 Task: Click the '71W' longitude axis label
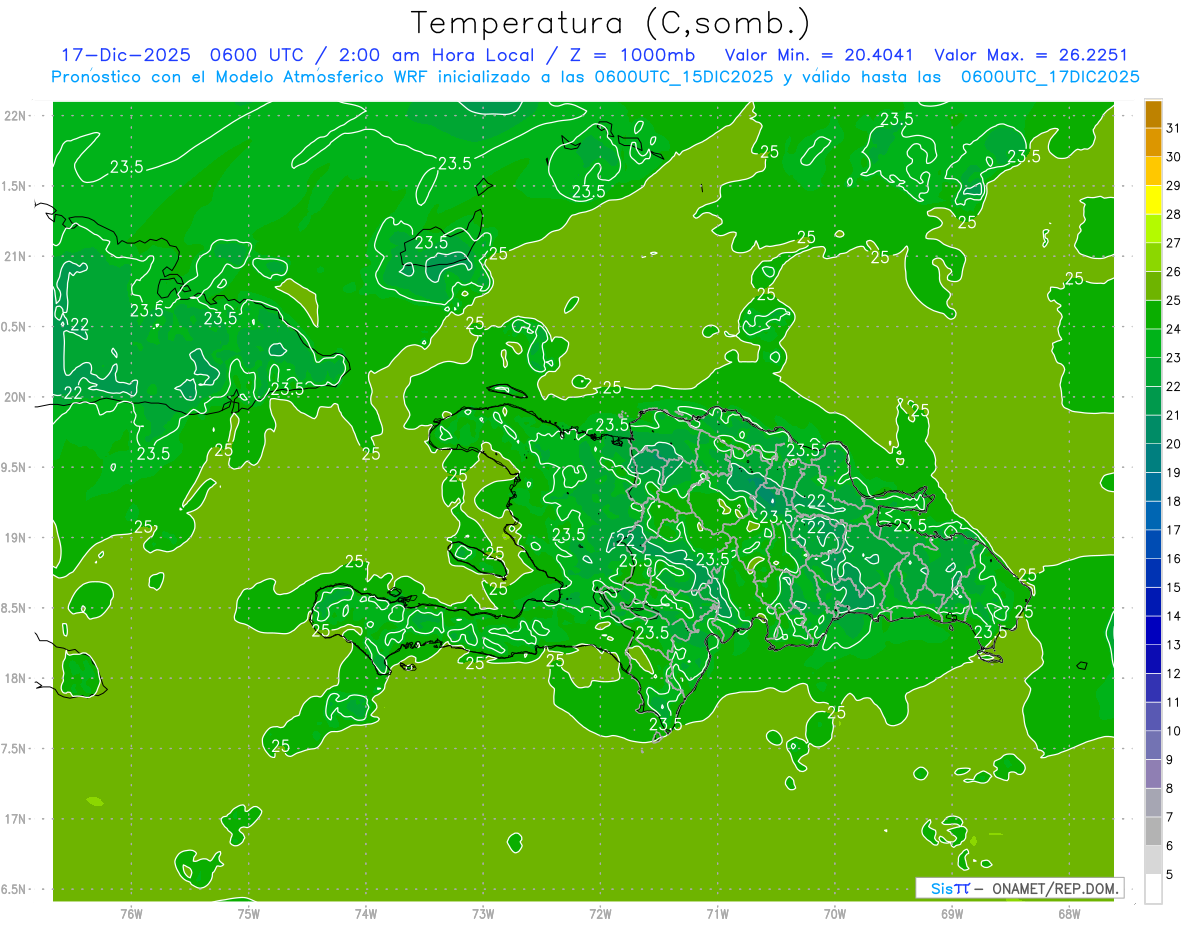pos(717,913)
